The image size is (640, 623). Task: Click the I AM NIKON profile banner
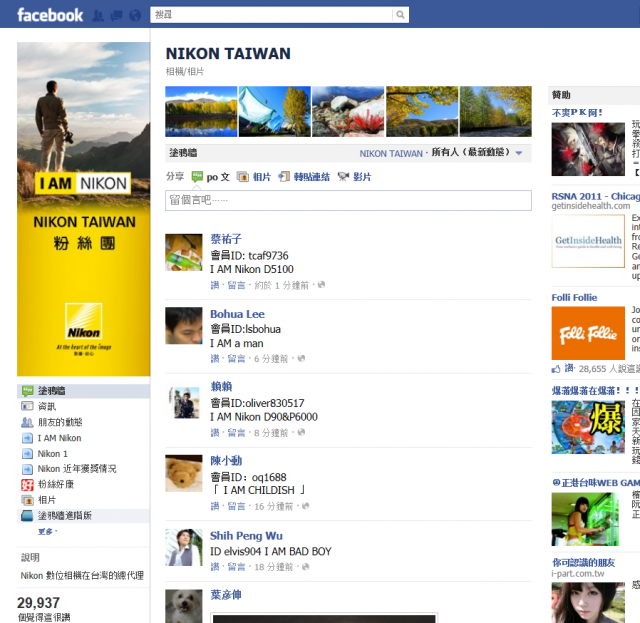point(83,209)
